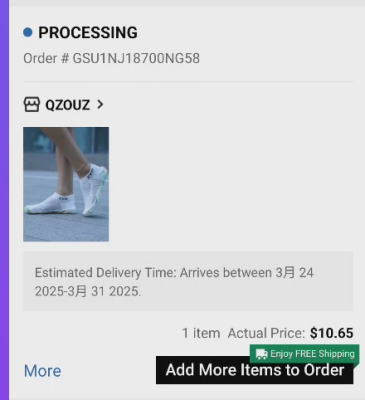Click the Actual Price label
Image resolution: width=365 pixels, height=400 pixels.
[266, 333]
